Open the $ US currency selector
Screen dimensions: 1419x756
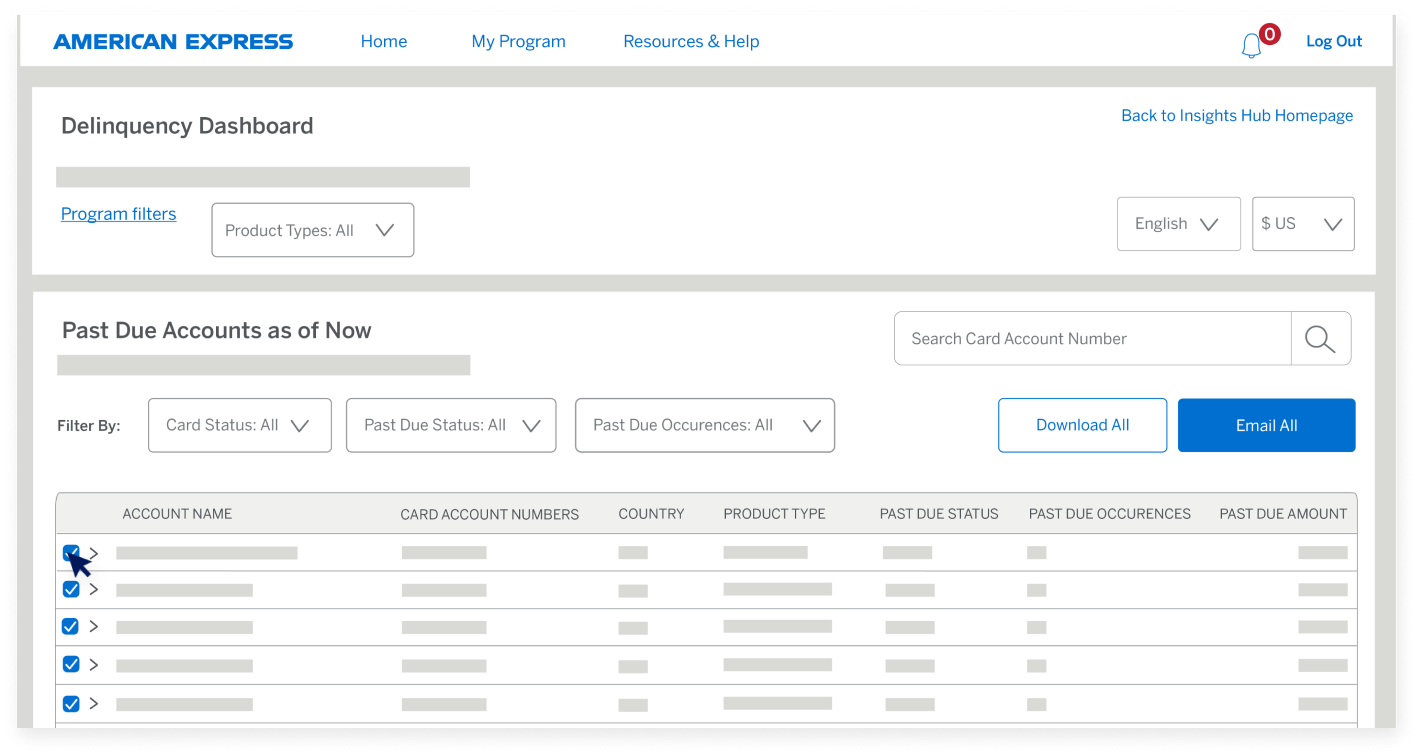point(1302,223)
